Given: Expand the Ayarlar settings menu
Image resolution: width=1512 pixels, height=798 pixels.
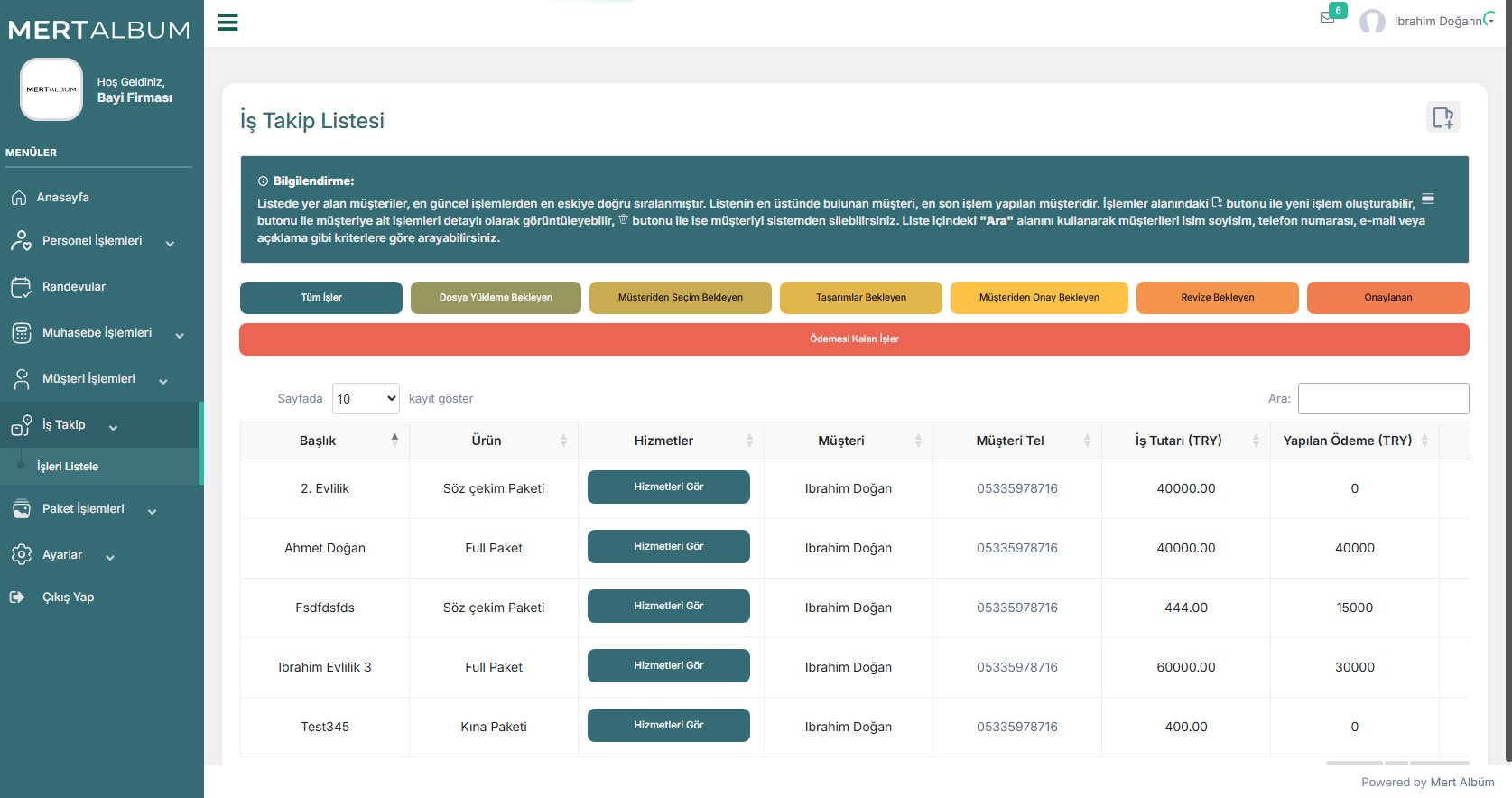Looking at the screenshot, I should pyautogui.click(x=63, y=555).
